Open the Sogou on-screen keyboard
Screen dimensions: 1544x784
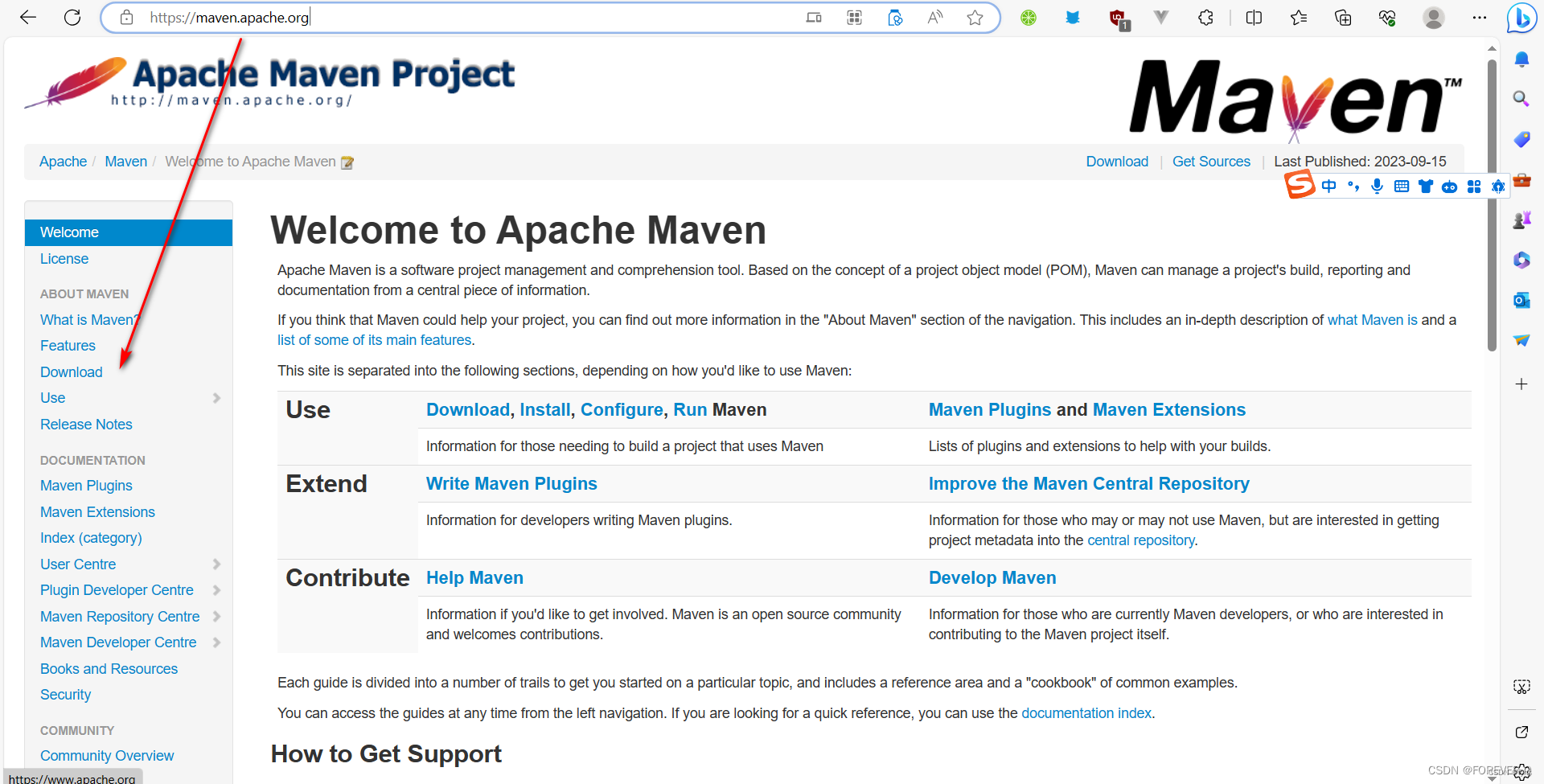click(x=1402, y=186)
